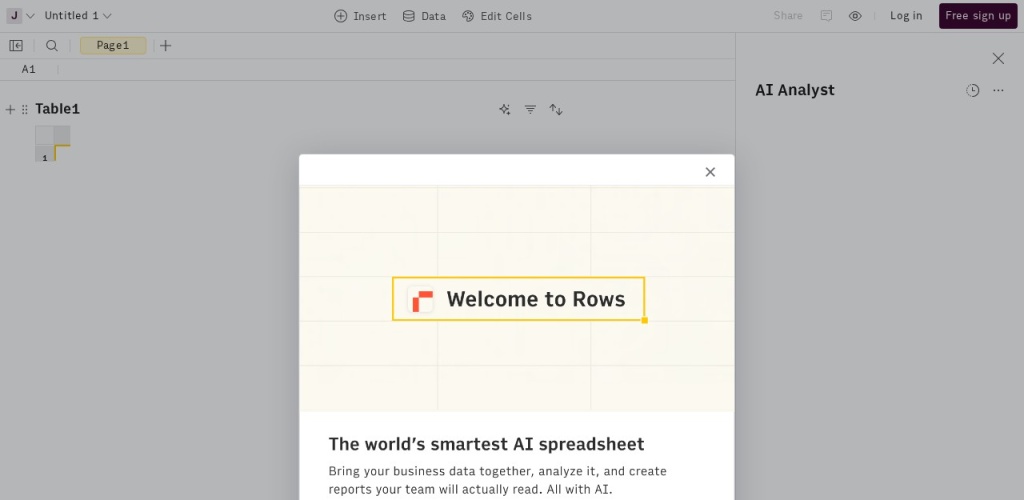Click the AI sparkle icon for Table1
Image resolution: width=1024 pixels, height=500 pixels.
tap(504, 109)
